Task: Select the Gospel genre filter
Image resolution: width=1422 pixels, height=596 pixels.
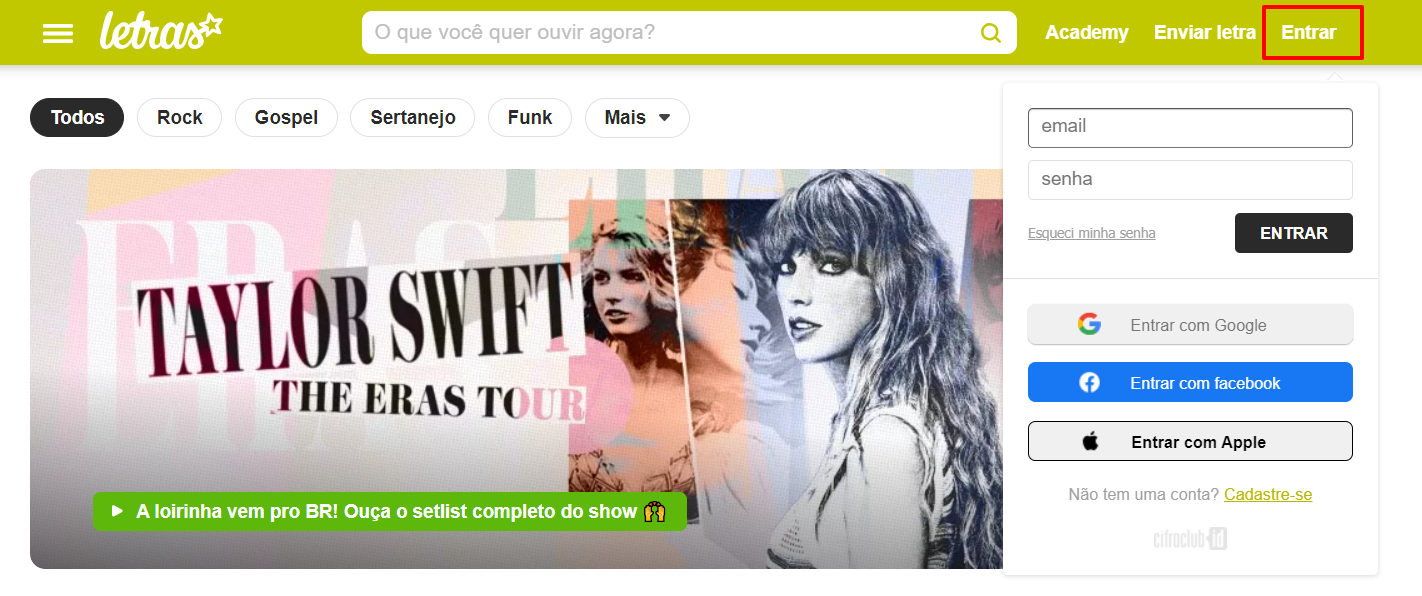Action: coord(286,118)
